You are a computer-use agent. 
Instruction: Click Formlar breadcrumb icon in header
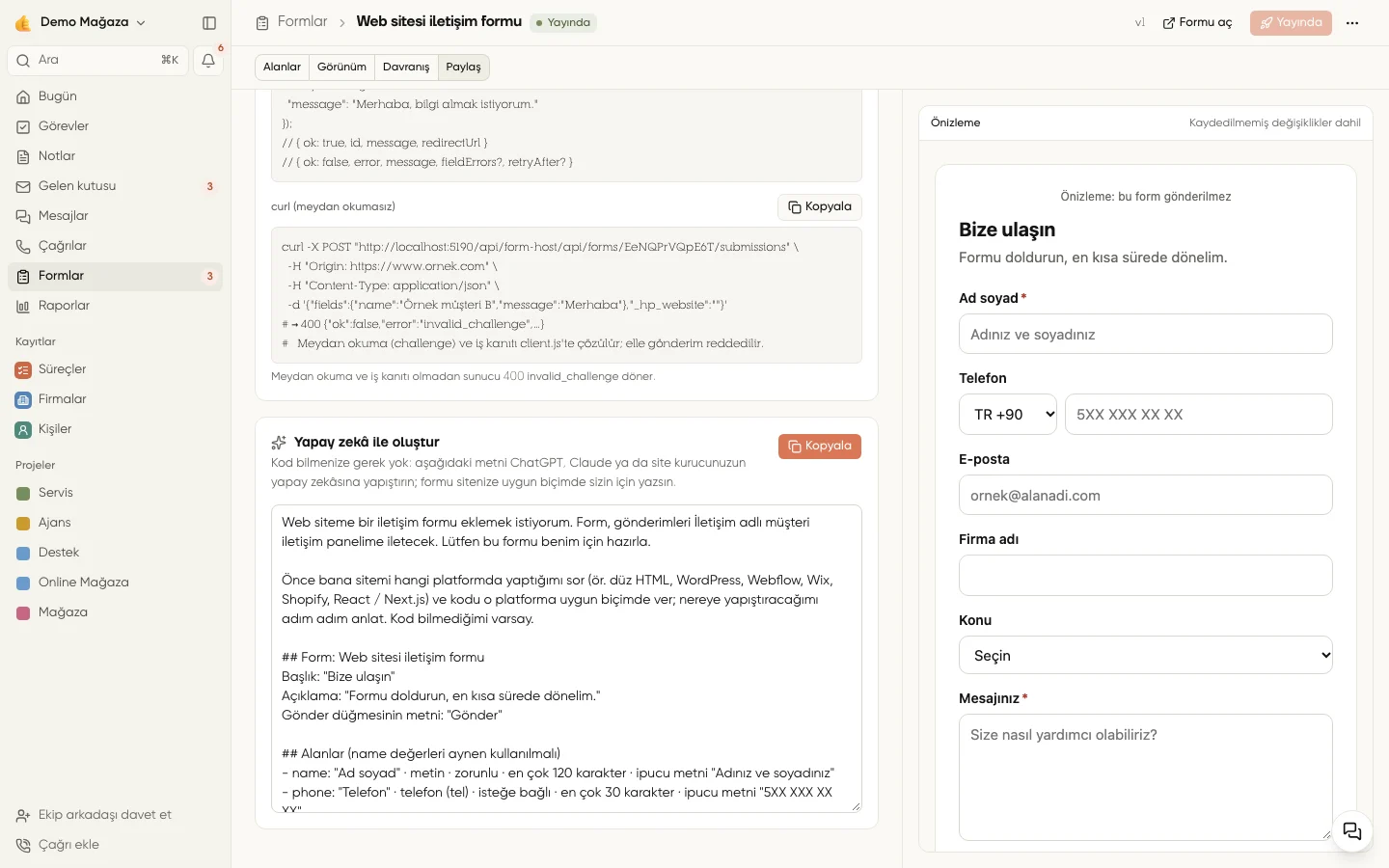click(262, 22)
